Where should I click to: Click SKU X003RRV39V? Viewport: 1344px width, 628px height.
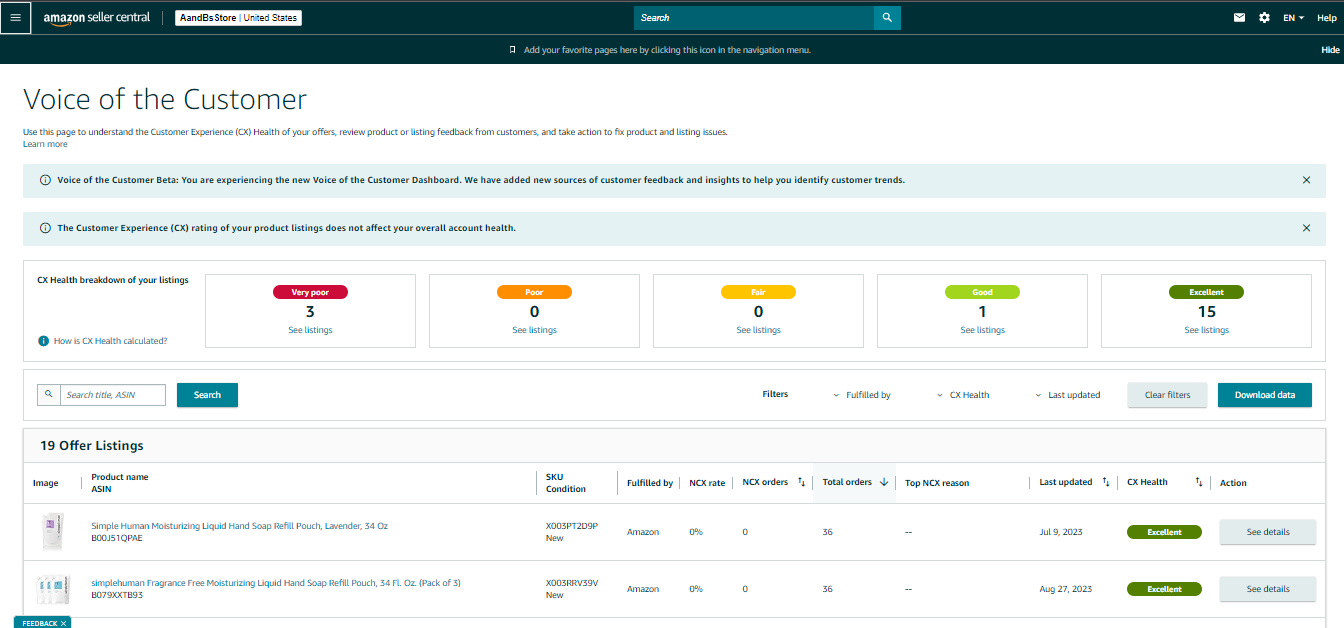pos(572,582)
